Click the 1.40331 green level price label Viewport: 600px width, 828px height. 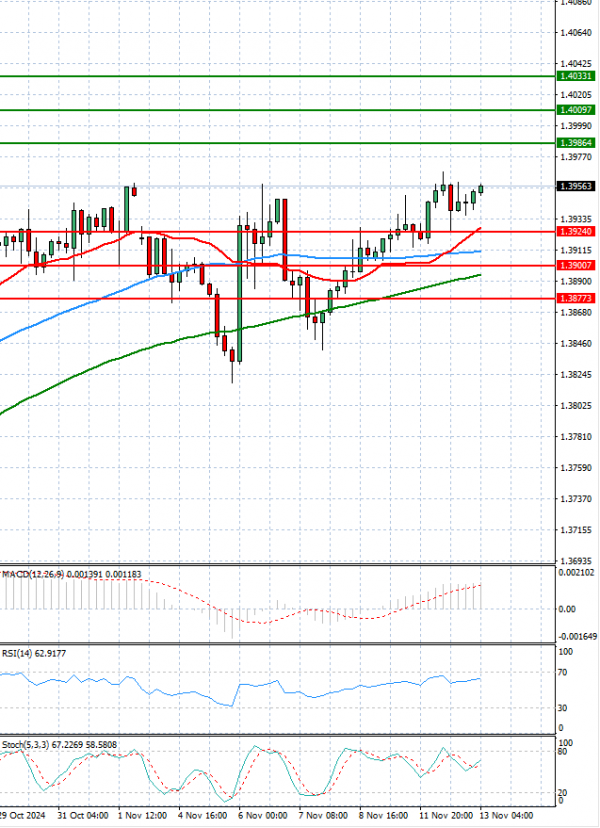point(576,77)
